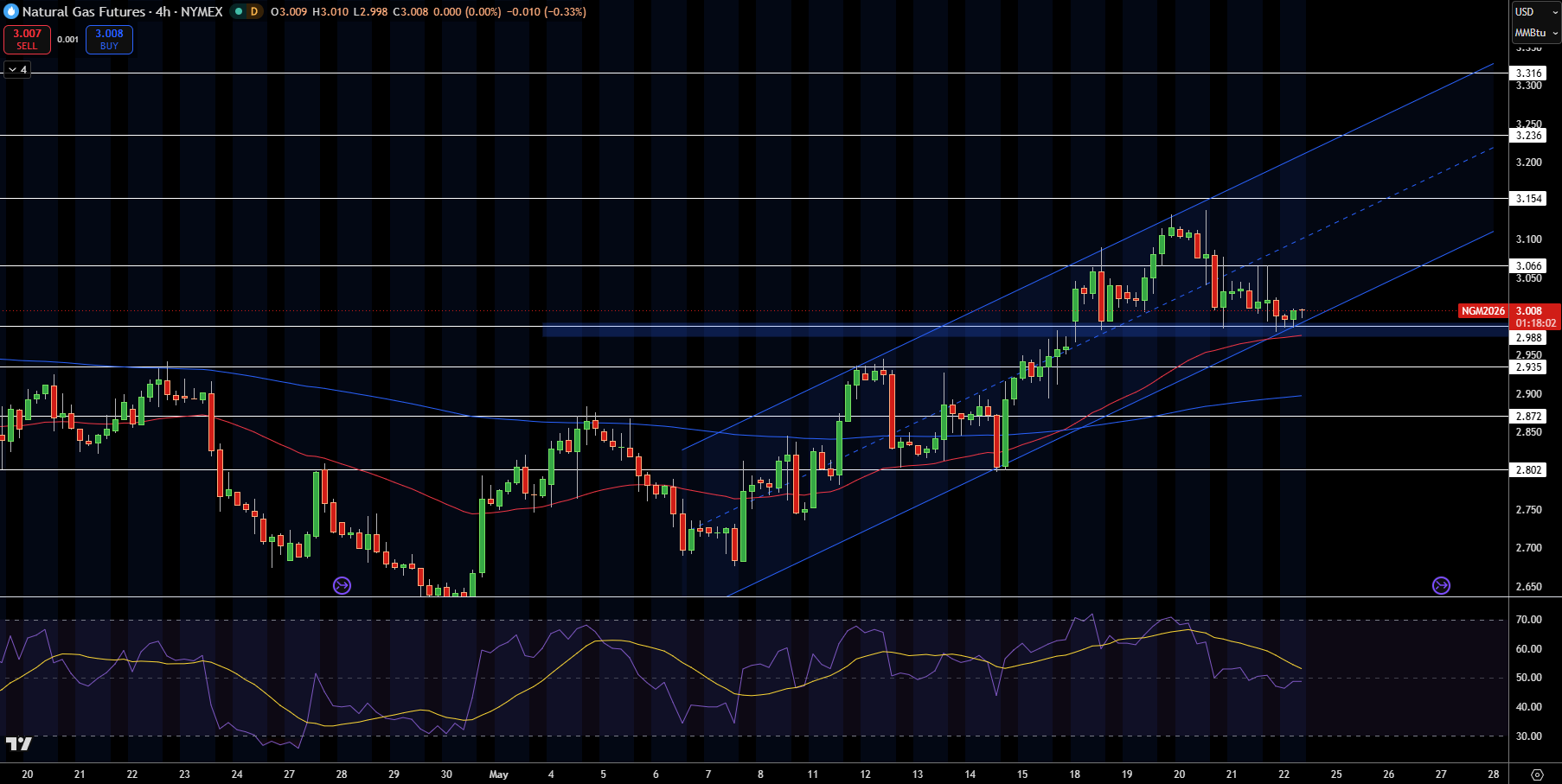The width and height of the screenshot is (1562, 784).
Task: Select the 2.872 horizontal line price label
Action: [1528, 417]
